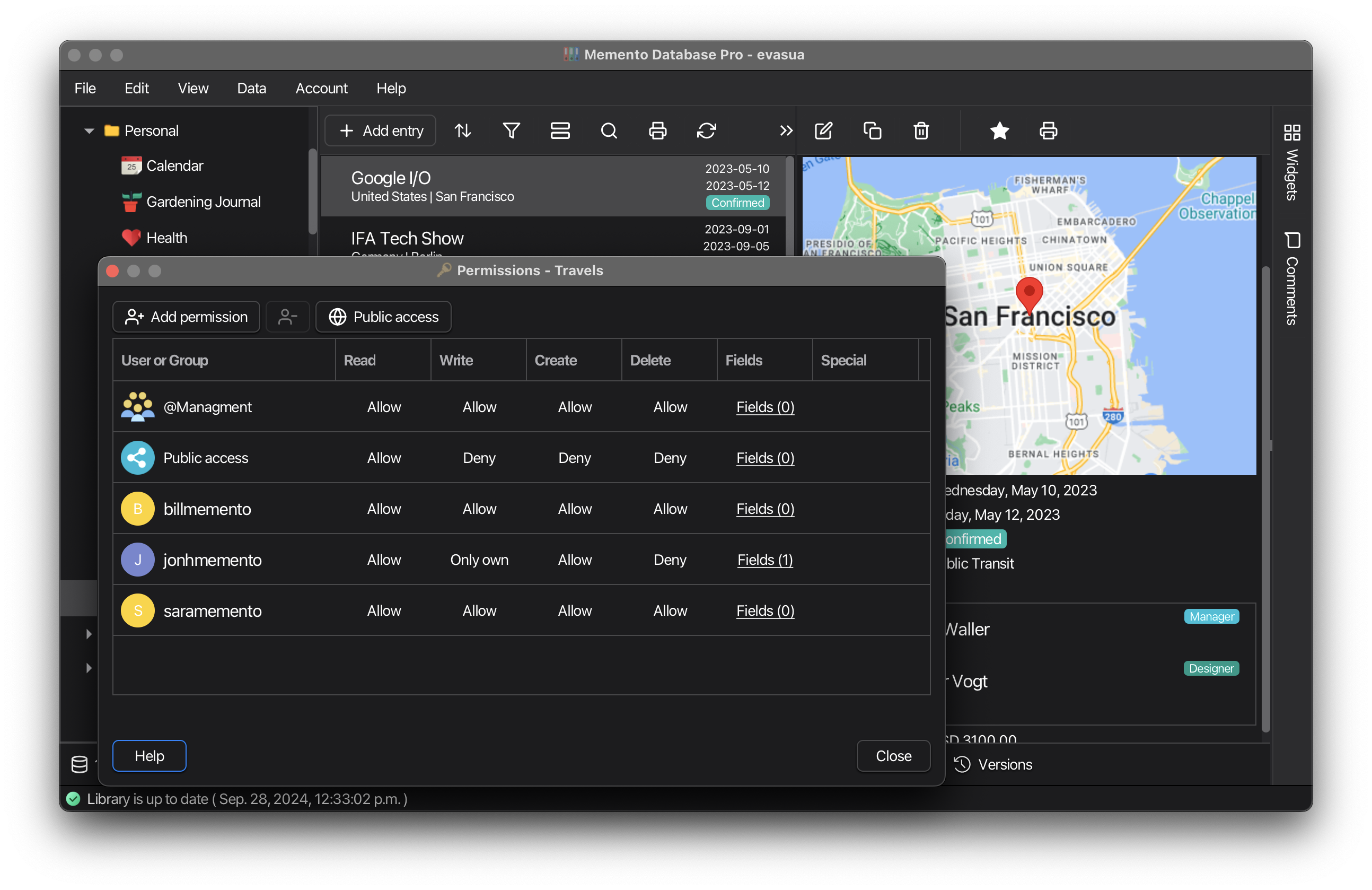1372x890 pixels.
Task: Change jonhmemento Write permission from Only own
Action: pyautogui.click(x=479, y=559)
